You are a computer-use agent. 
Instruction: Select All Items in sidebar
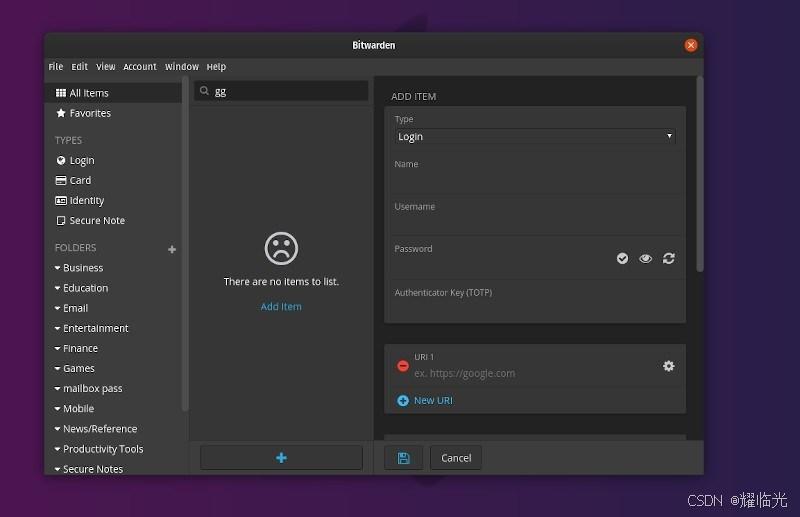click(114, 93)
